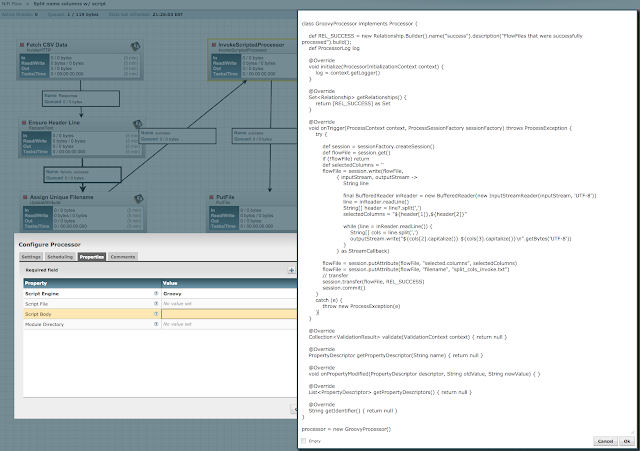Click the 'Required field' label
Viewport: 640px width, 451px height.
[42, 270]
